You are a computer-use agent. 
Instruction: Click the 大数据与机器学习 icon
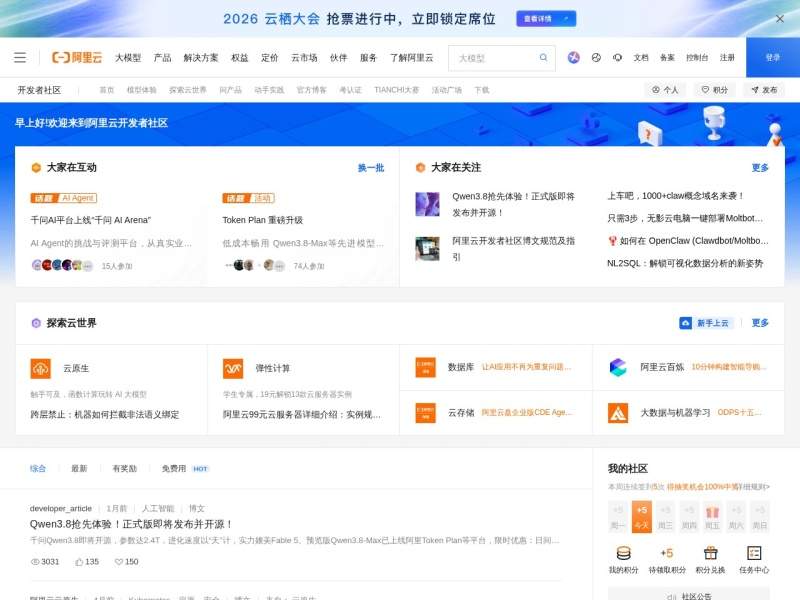click(x=618, y=413)
